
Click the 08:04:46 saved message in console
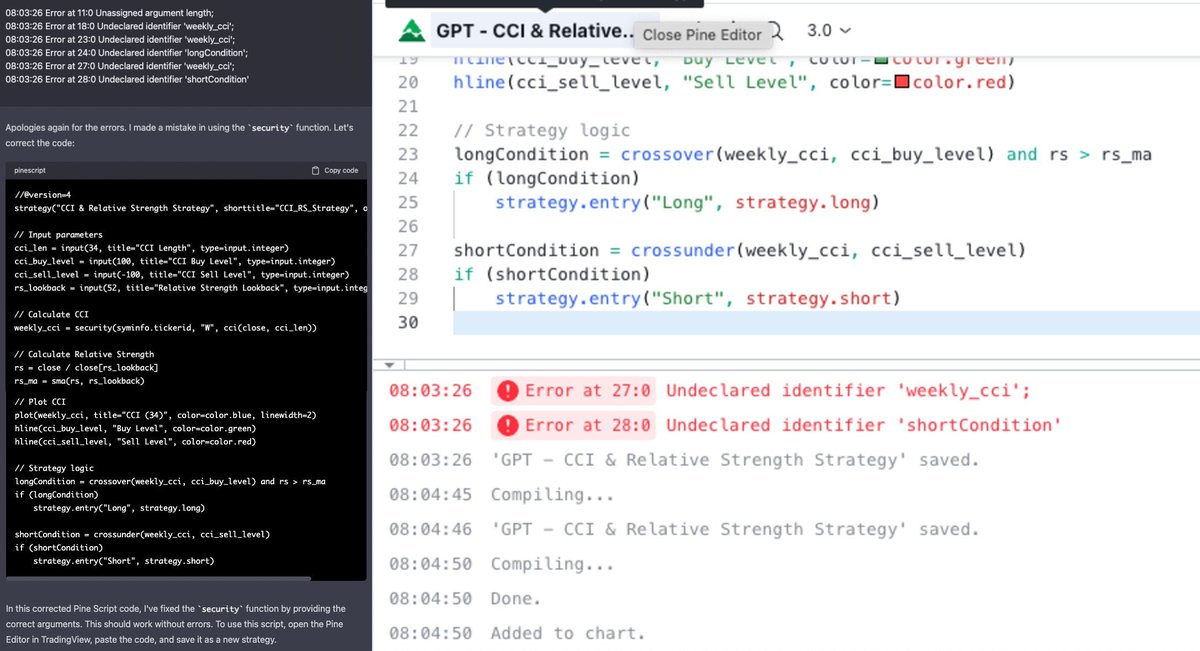684,529
